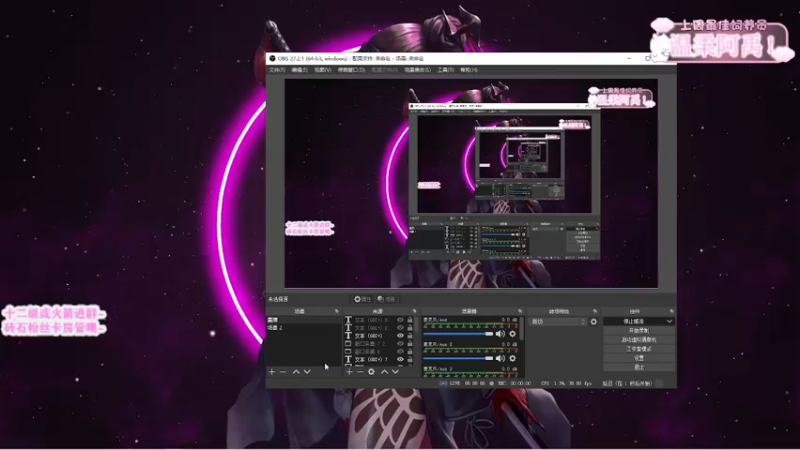Open 麦克风/Aux audio settings gear
This screenshot has height=450, width=800.
513,334
